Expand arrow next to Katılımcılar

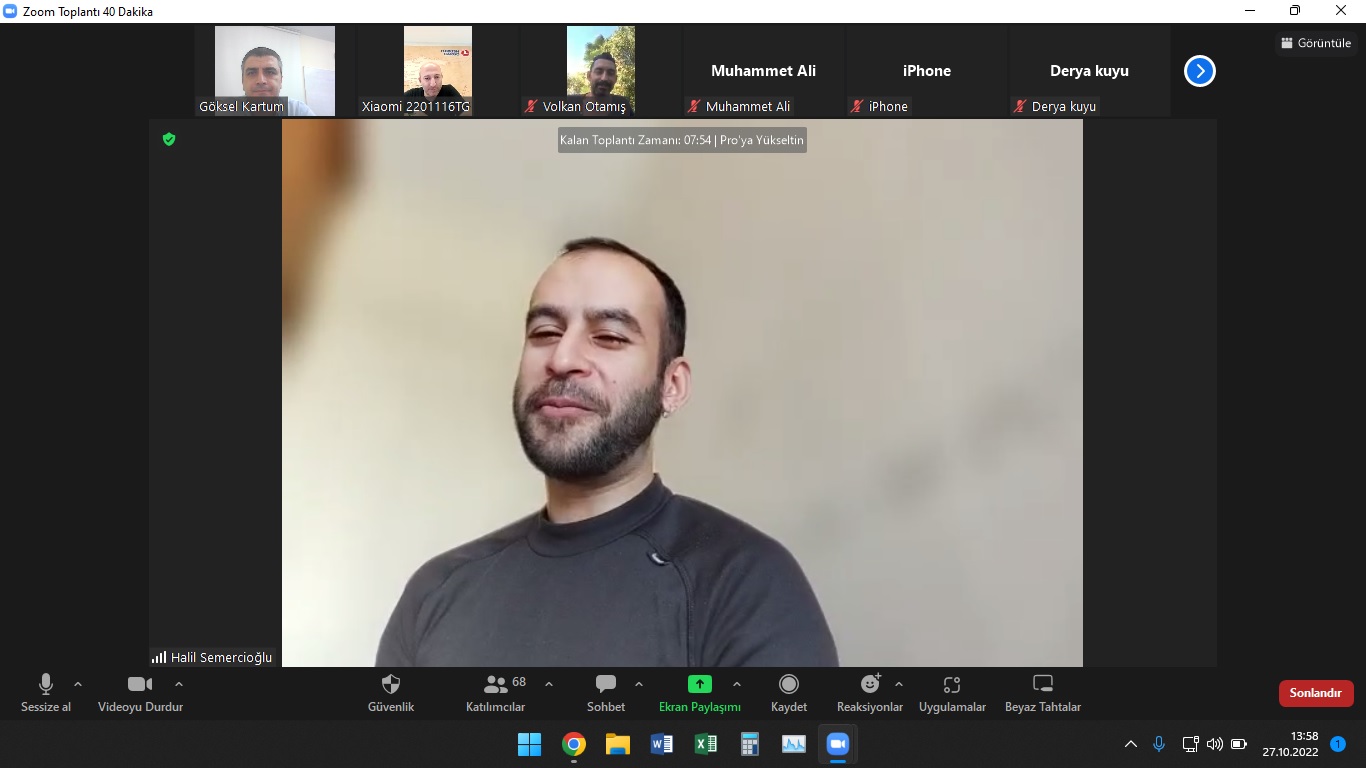click(x=549, y=685)
